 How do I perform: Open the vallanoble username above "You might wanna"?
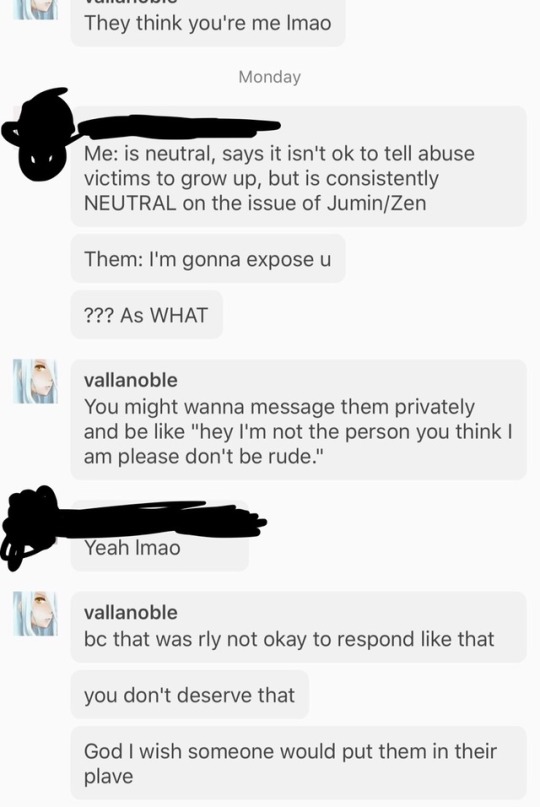click(x=131, y=380)
